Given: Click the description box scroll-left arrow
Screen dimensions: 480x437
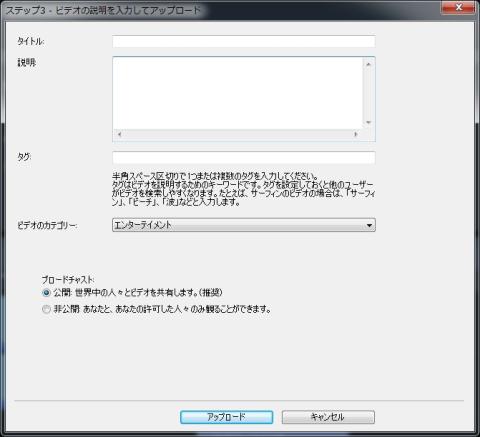Looking at the screenshot, I should click(x=119, y=134).
